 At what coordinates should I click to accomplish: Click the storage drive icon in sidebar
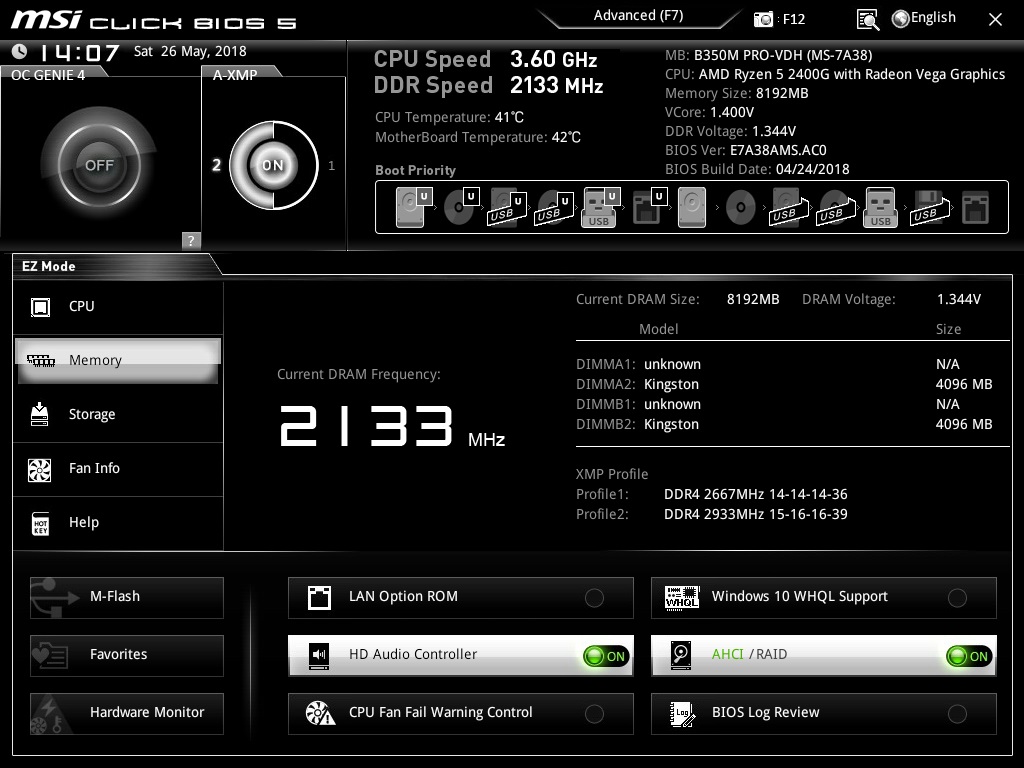pyautogui.click(x=39, y=414)
